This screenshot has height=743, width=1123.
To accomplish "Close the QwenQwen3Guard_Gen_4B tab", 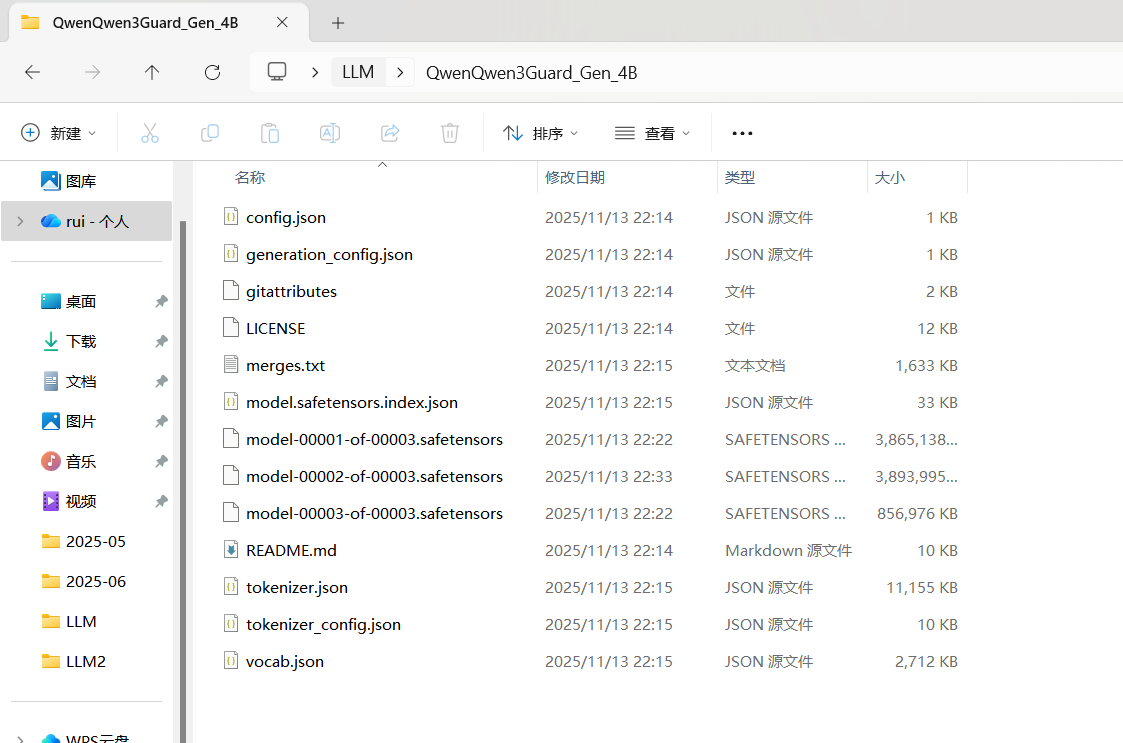I will pyautogui.click(x=282, y=22).
